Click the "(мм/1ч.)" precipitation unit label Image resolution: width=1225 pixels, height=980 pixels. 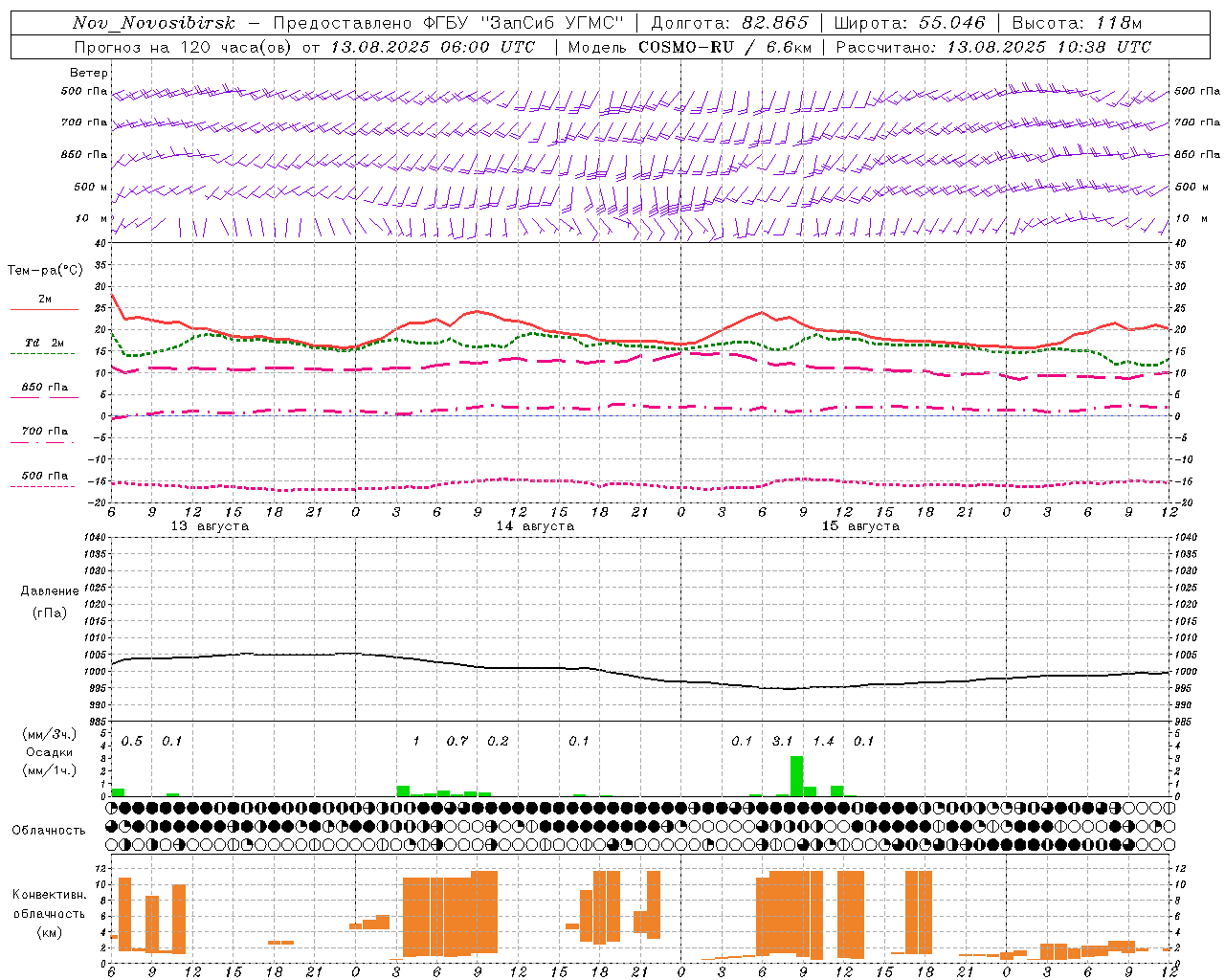(x=49, y=770)
